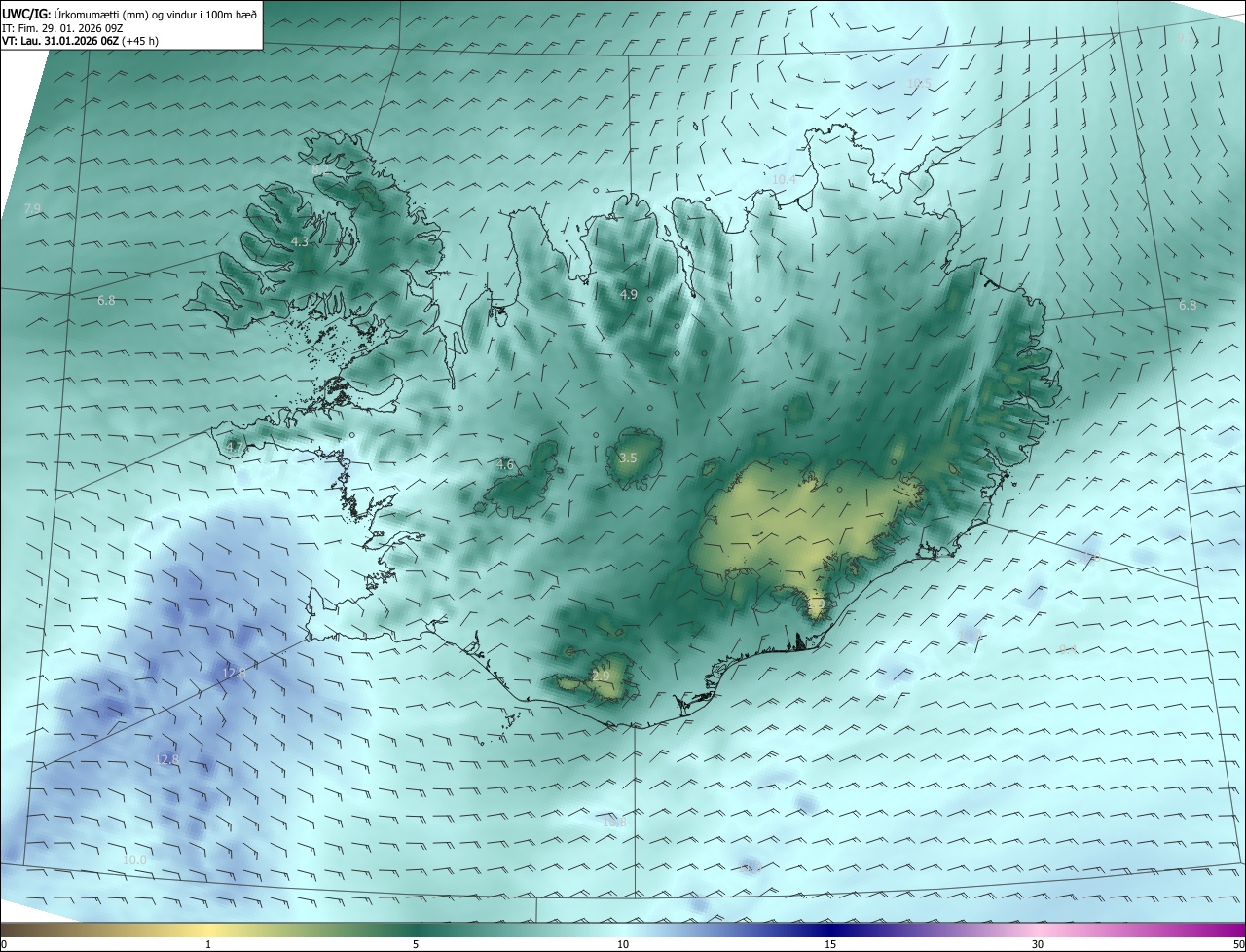Click the 15 tick on the colour scale
Screen dimensions: 1246x952
pos(830,944)
